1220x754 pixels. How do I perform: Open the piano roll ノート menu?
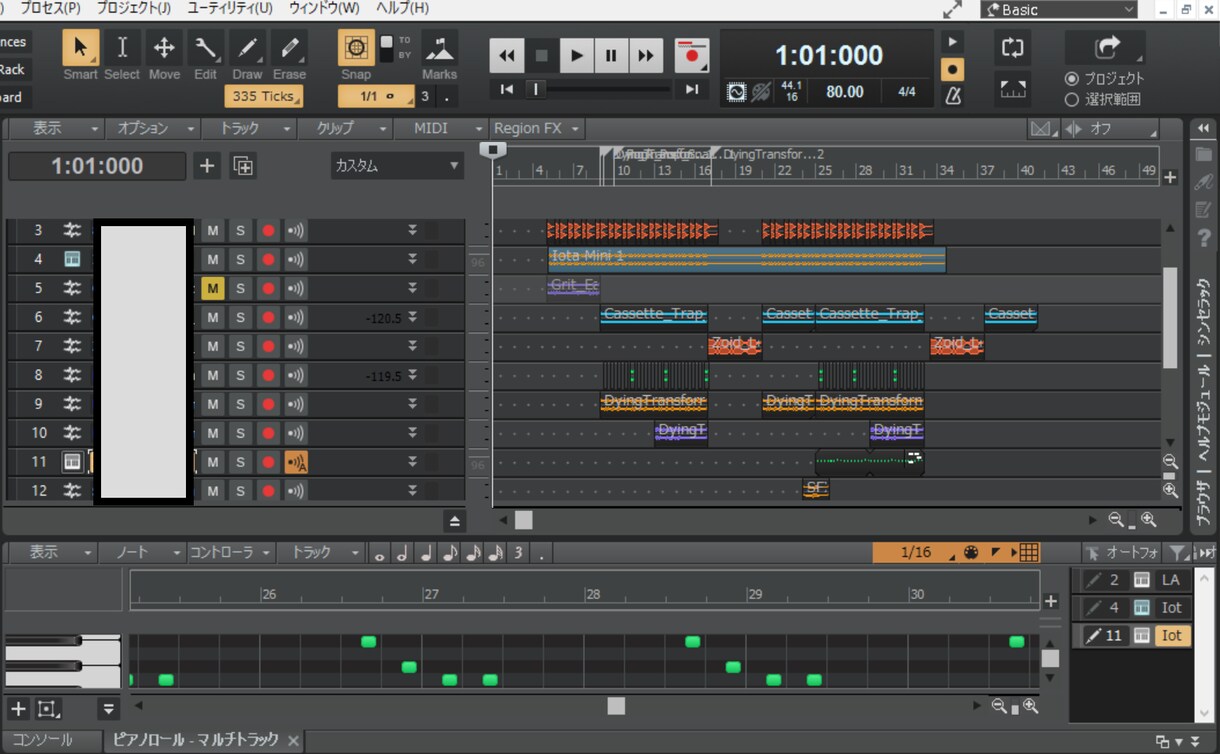pyautogui.click(x=144, y=552)
